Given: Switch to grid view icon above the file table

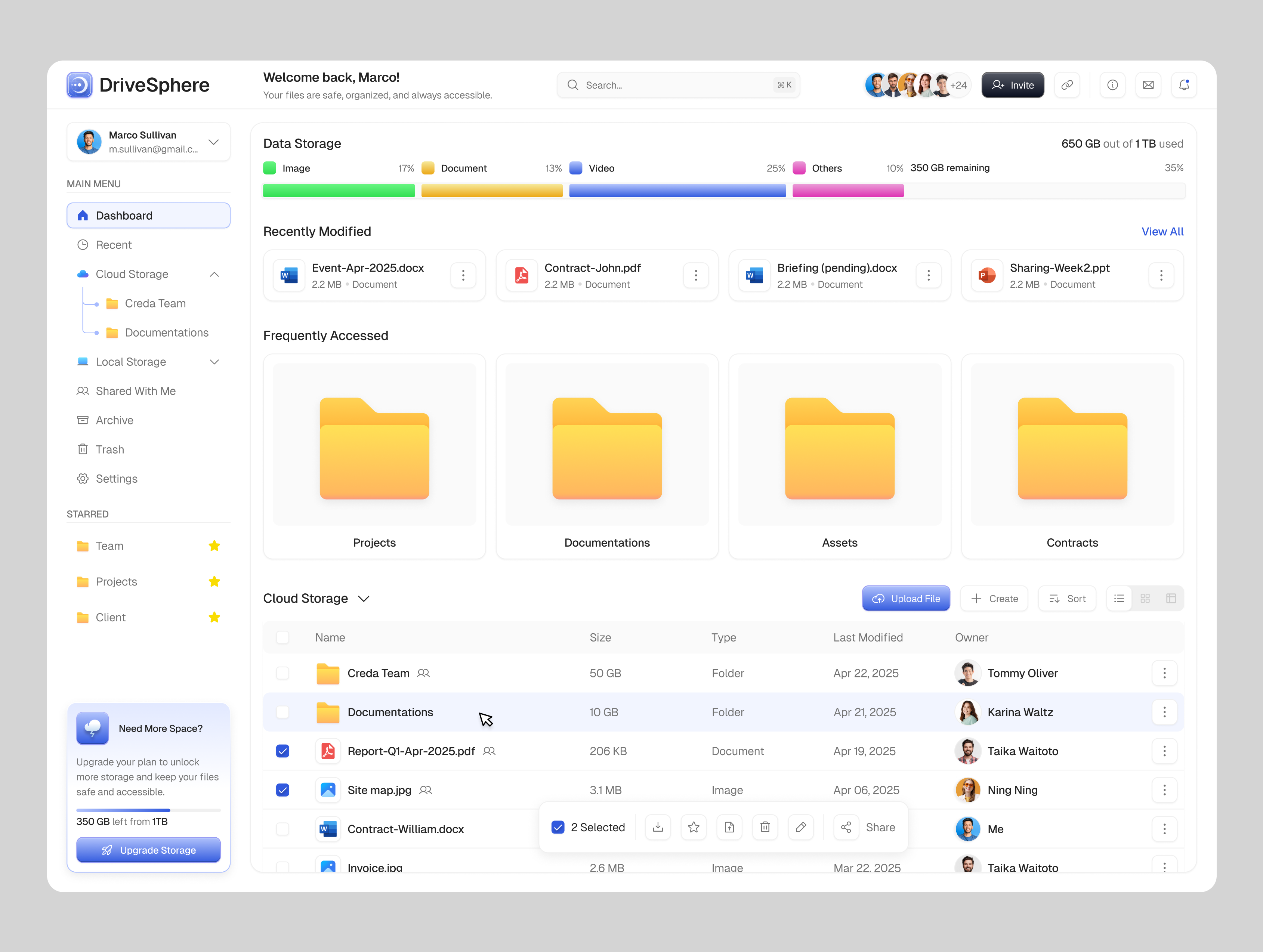Looking at the screenshot, I should coord(1145,598).
